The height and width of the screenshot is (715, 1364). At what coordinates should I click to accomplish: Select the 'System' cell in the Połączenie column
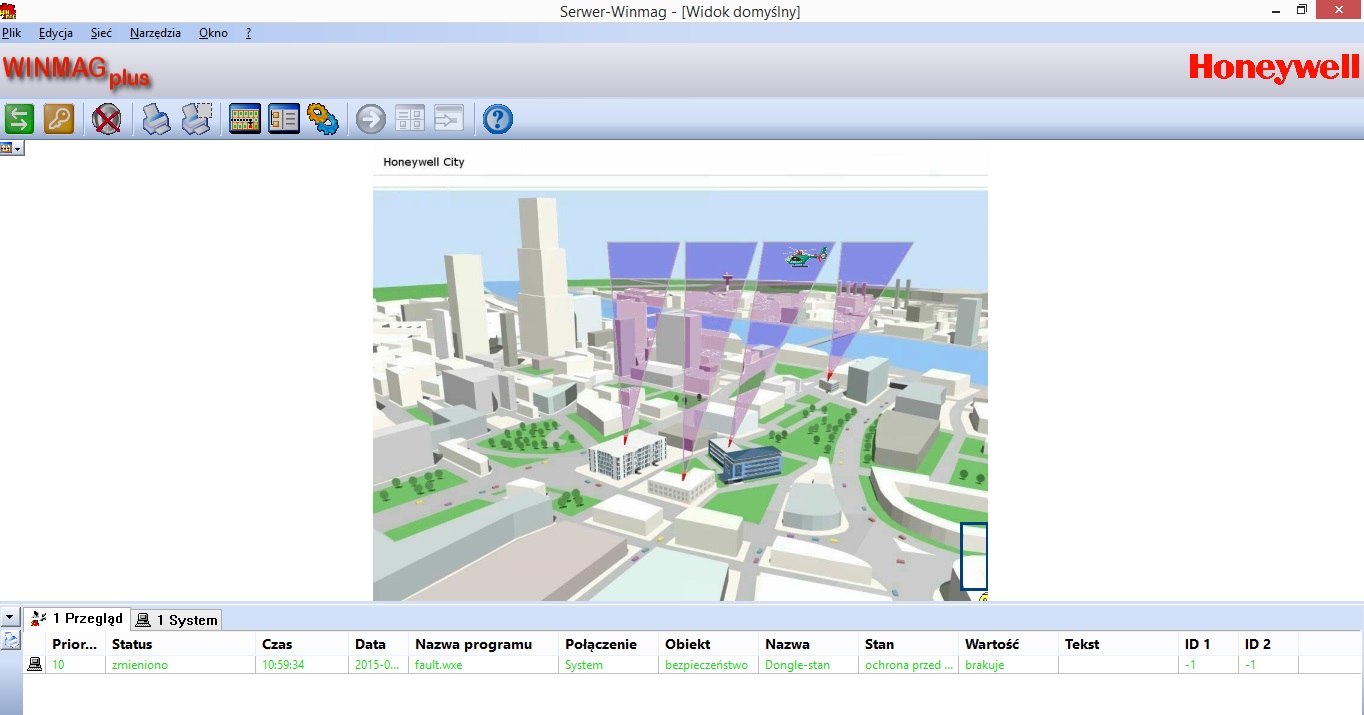click(609, 664)
